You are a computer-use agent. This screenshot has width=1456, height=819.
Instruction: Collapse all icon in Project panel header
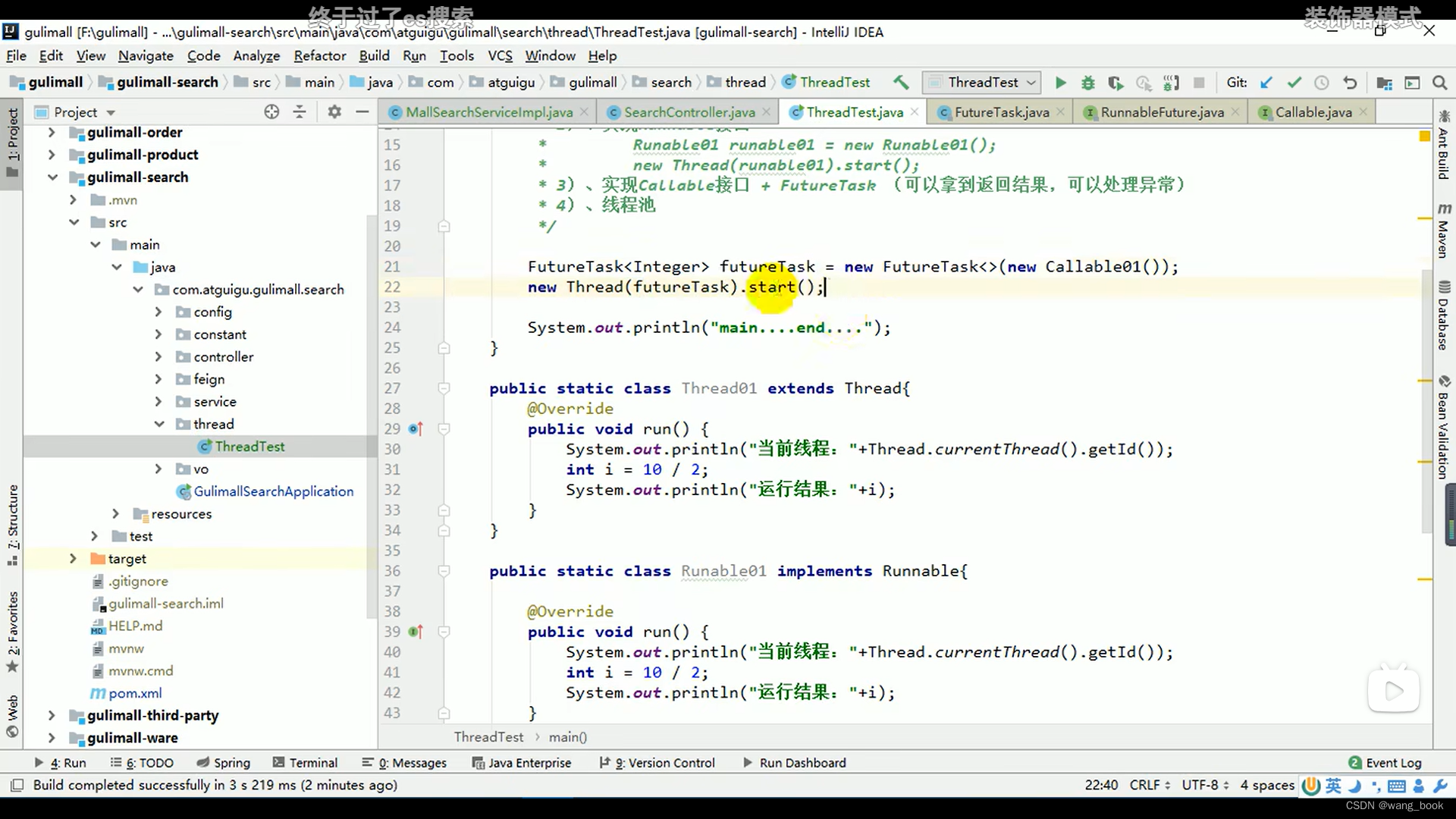[x=300, y=112]
